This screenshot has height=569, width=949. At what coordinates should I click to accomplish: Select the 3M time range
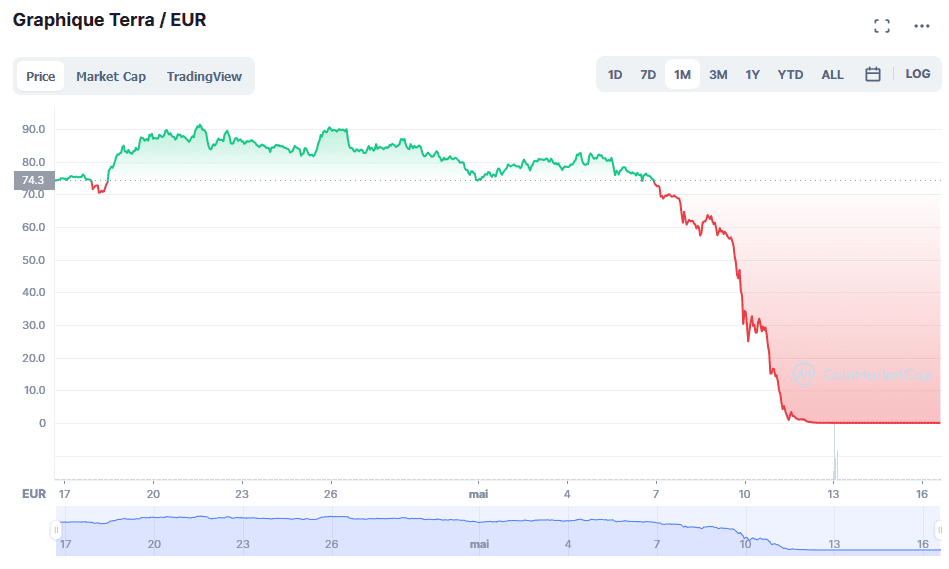coord(718,74)
